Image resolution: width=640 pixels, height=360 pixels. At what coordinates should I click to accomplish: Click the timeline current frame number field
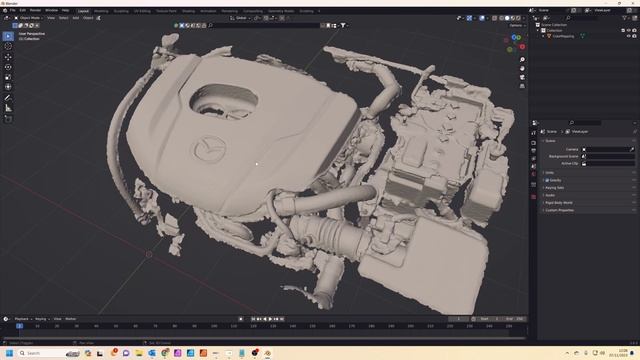(458, 319)
